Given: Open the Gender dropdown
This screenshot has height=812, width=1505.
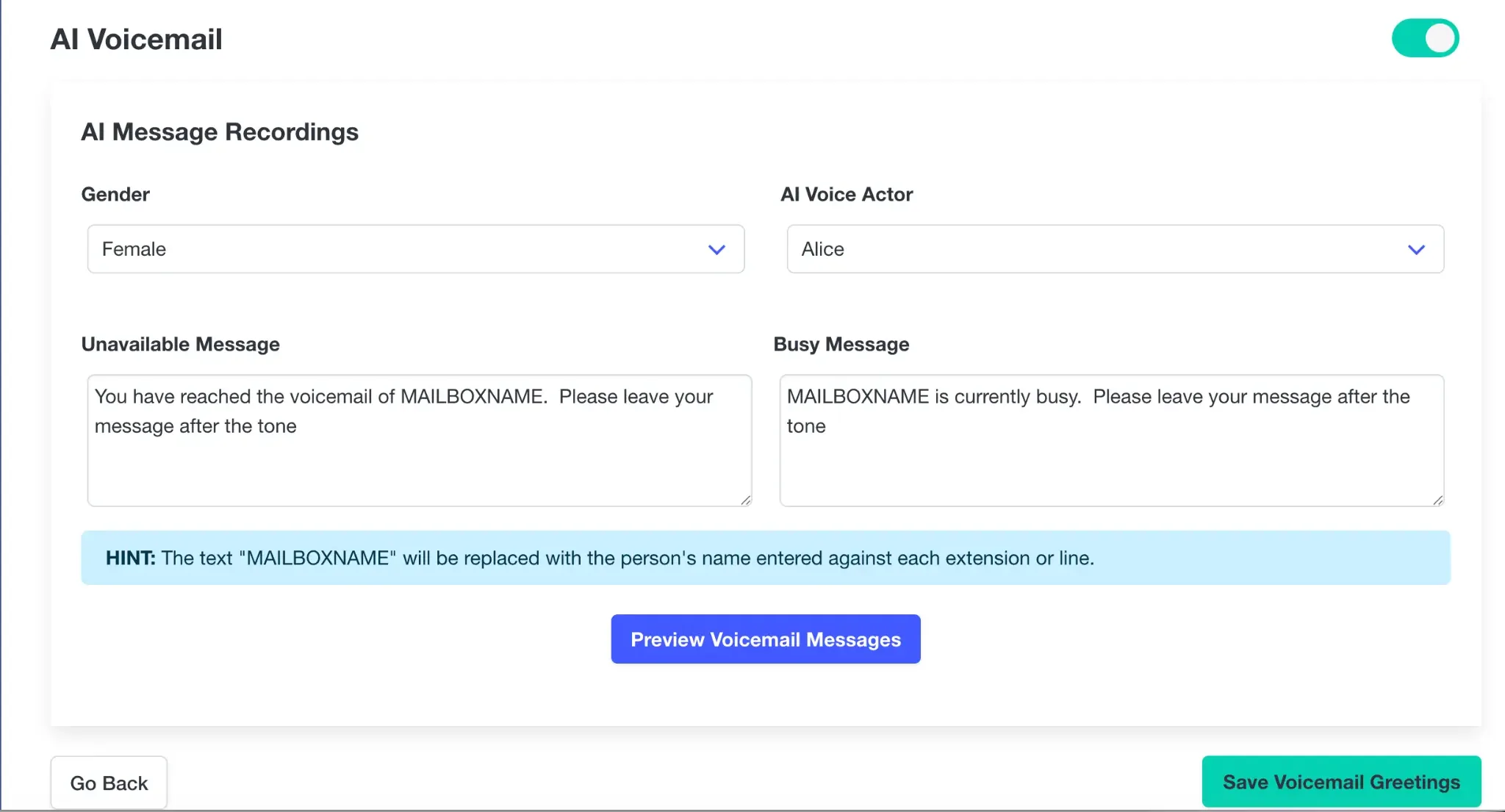Looking at the screenshot, I should coord(415,249).
